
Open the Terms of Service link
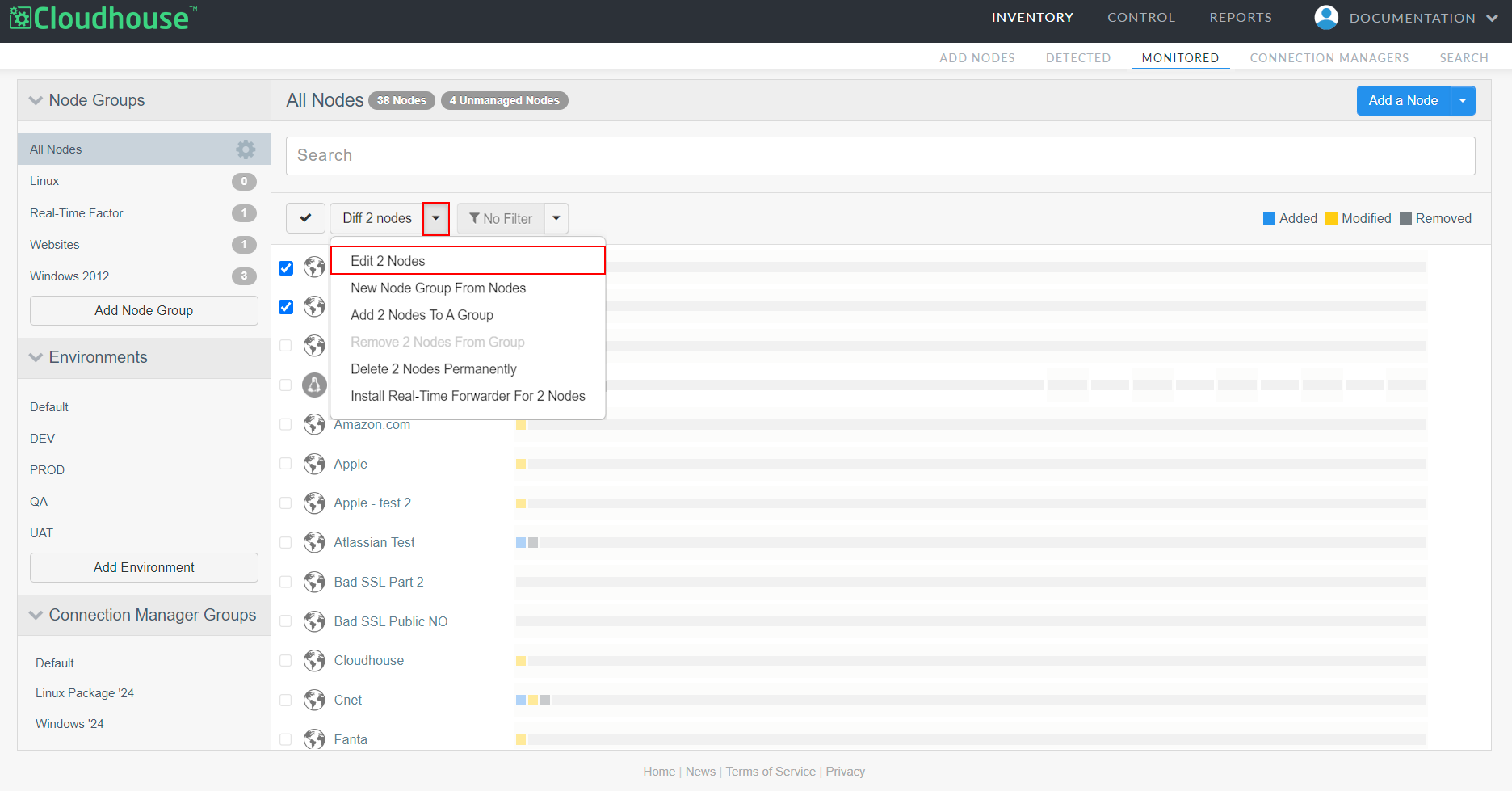click(x=771, y=772)
